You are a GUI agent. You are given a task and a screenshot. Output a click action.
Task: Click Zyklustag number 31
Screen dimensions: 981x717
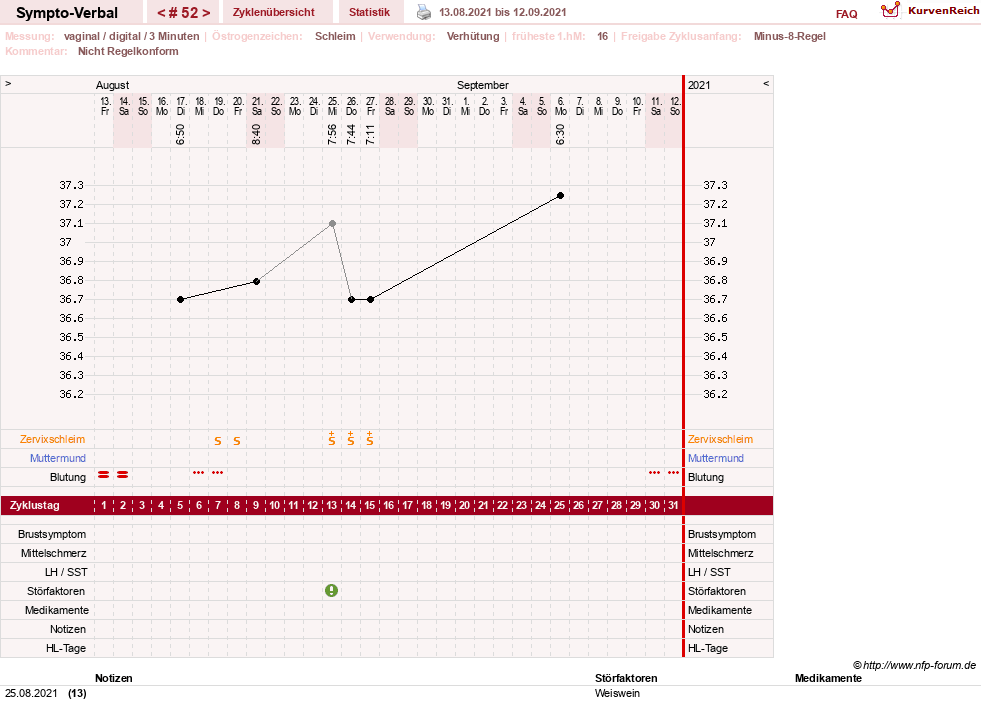pos(673,506)
